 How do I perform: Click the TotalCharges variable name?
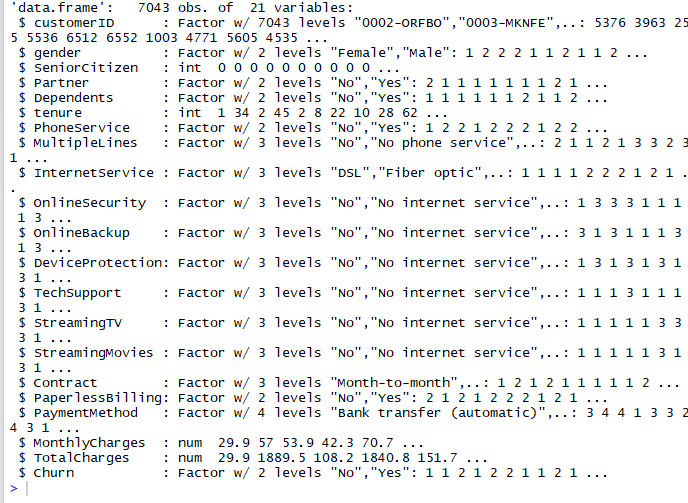(81, 458)
